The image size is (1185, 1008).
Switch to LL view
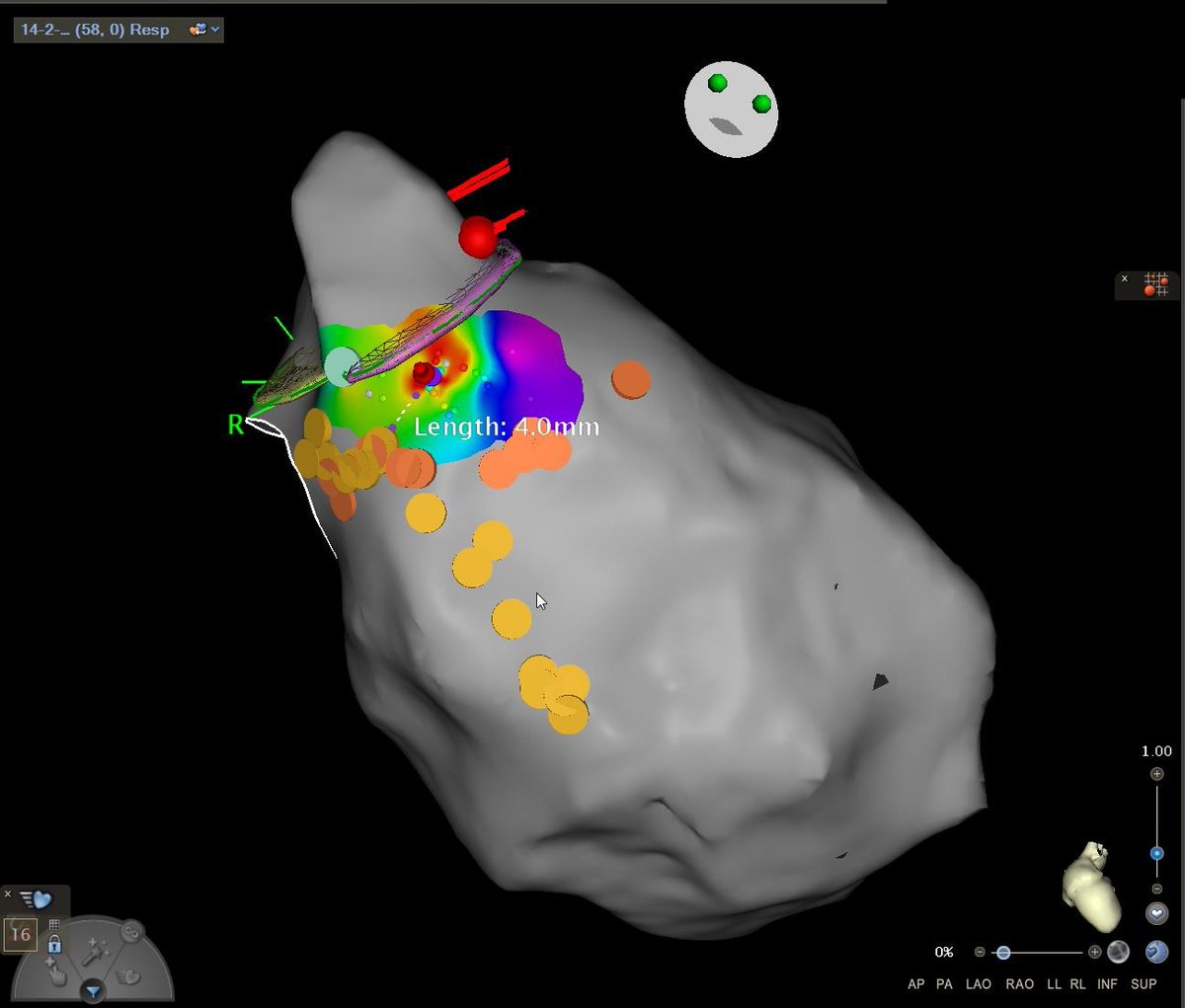pos(1054,984)
